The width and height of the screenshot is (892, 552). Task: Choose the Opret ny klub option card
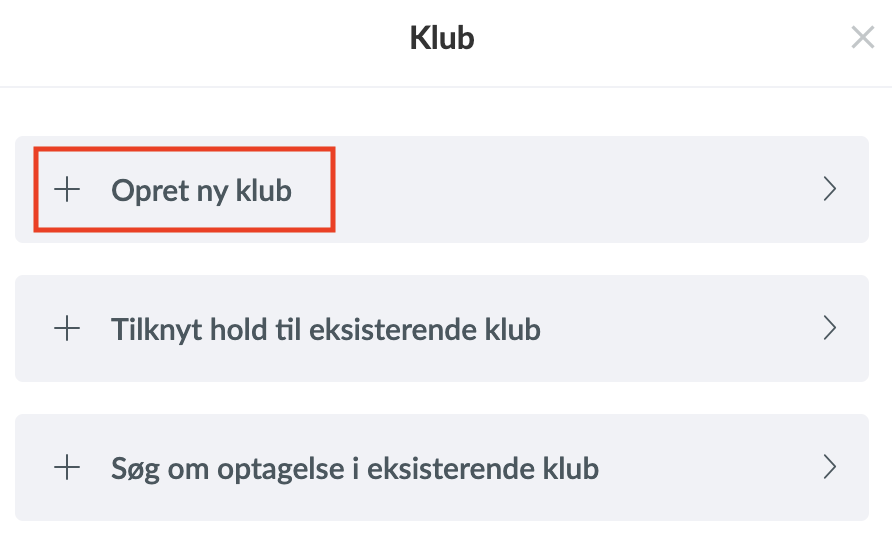coord(441,190)
